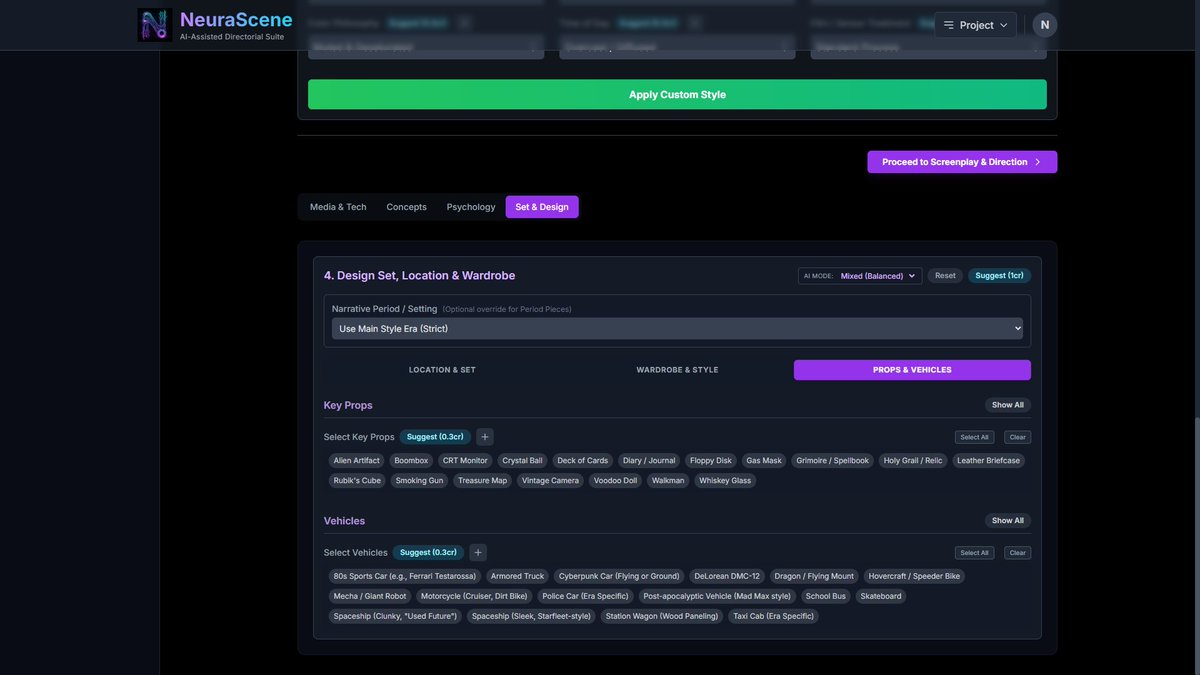Expand the Narrative Period setting select box
The image size is (1200, 675).
tap(677, 328)
